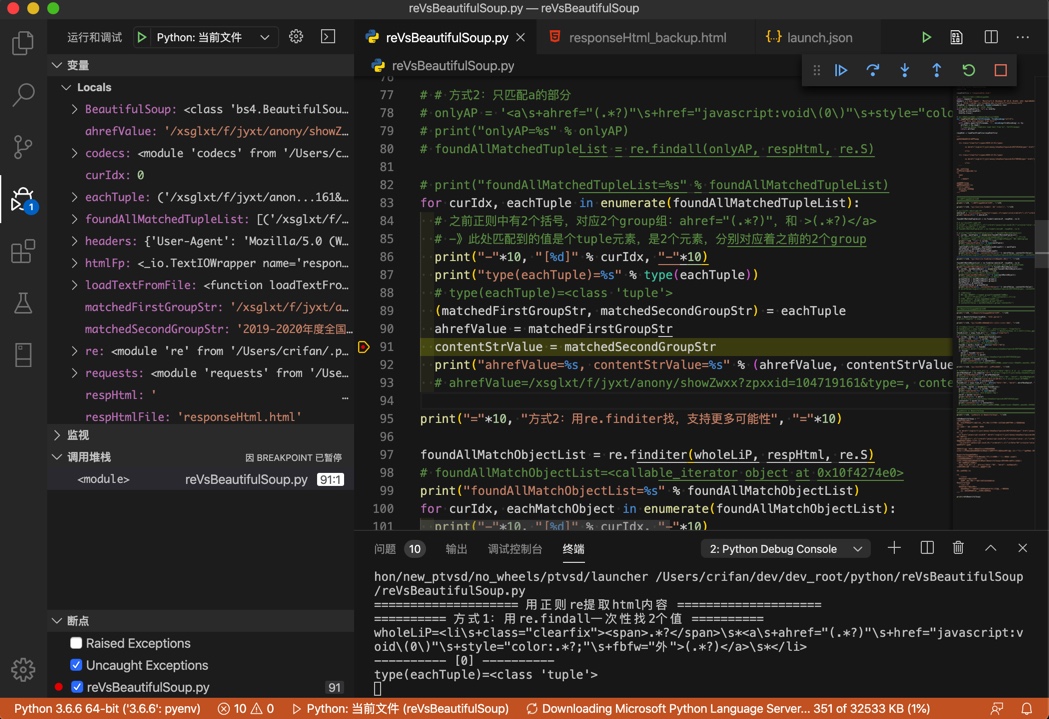The height and width of the screenshot is (719, 1049).
Task: Open the Python Debug Console terminal selector
Action: coord(785,549)
